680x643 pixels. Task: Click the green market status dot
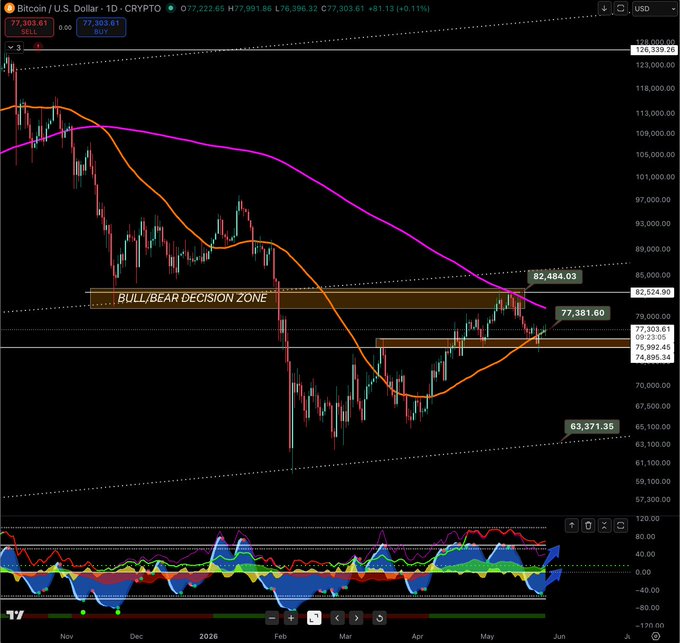coord(171,8)
